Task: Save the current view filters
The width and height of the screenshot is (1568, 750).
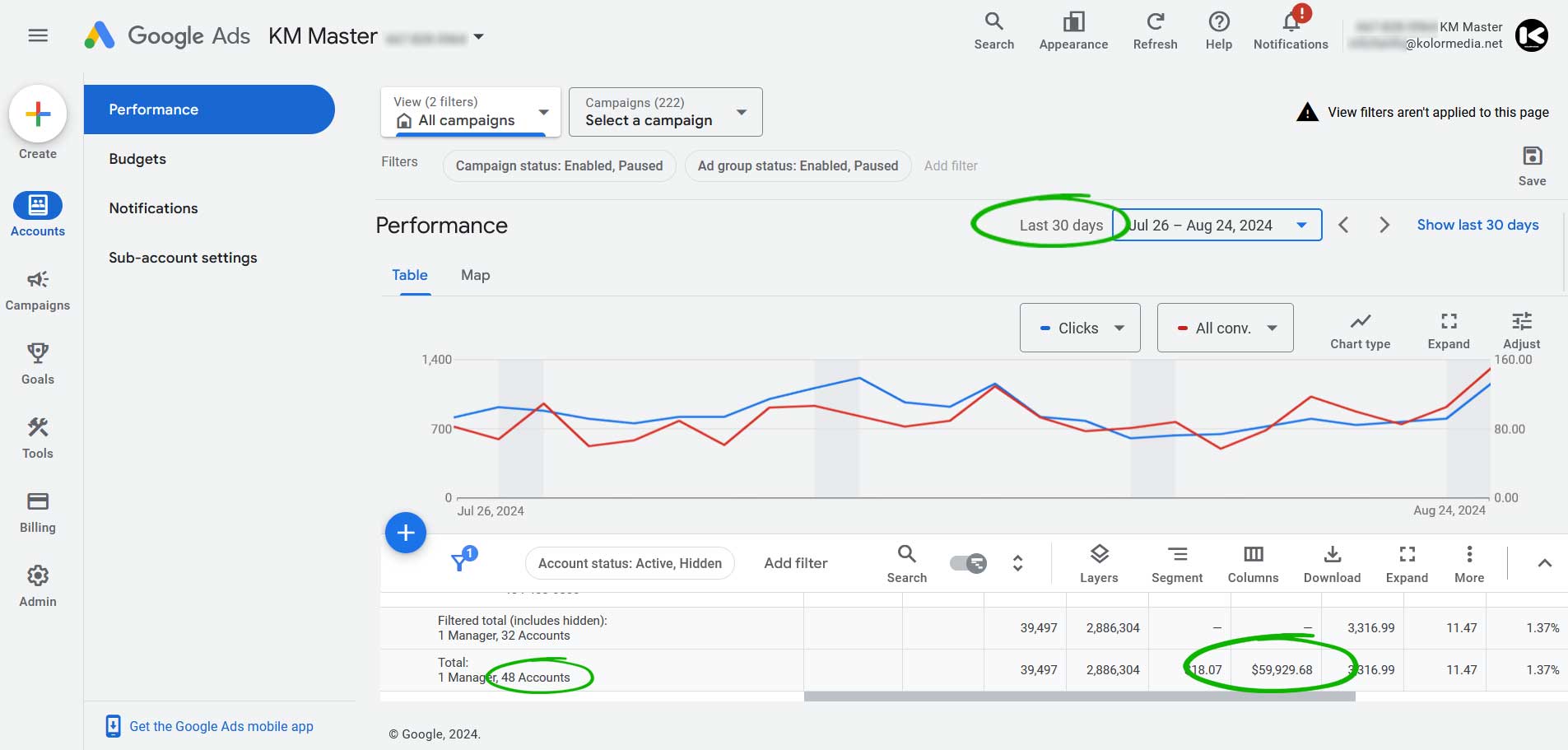Action: click(1532, 165)
